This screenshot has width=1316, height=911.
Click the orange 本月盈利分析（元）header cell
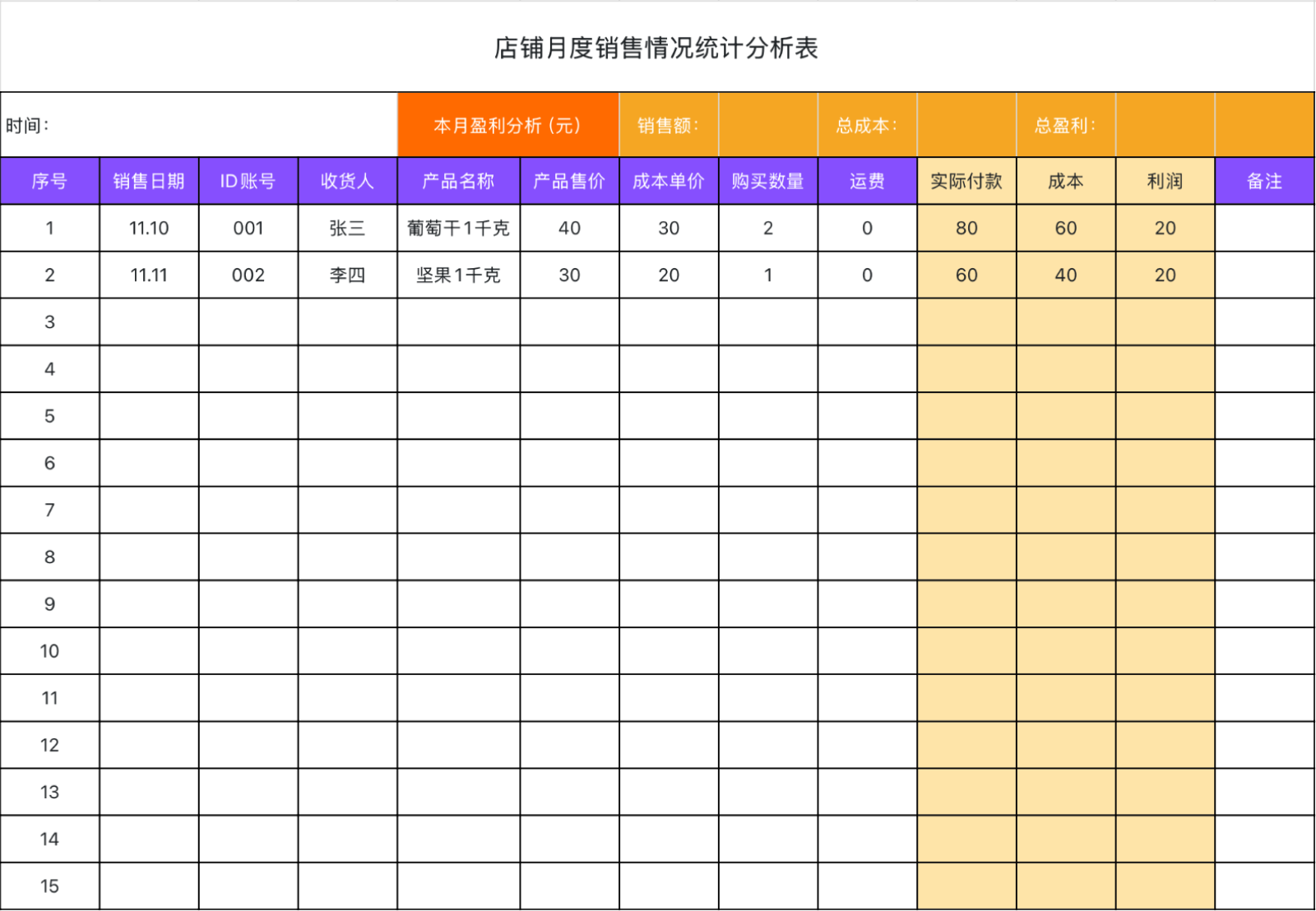pos(507,125)
